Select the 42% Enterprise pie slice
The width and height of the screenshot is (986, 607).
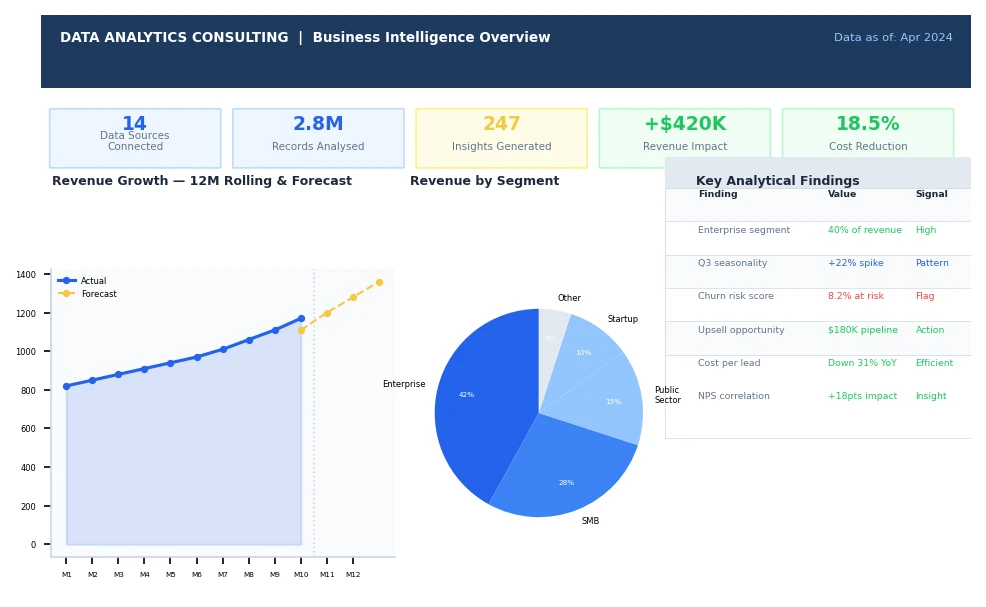click(x=476, y=403)
